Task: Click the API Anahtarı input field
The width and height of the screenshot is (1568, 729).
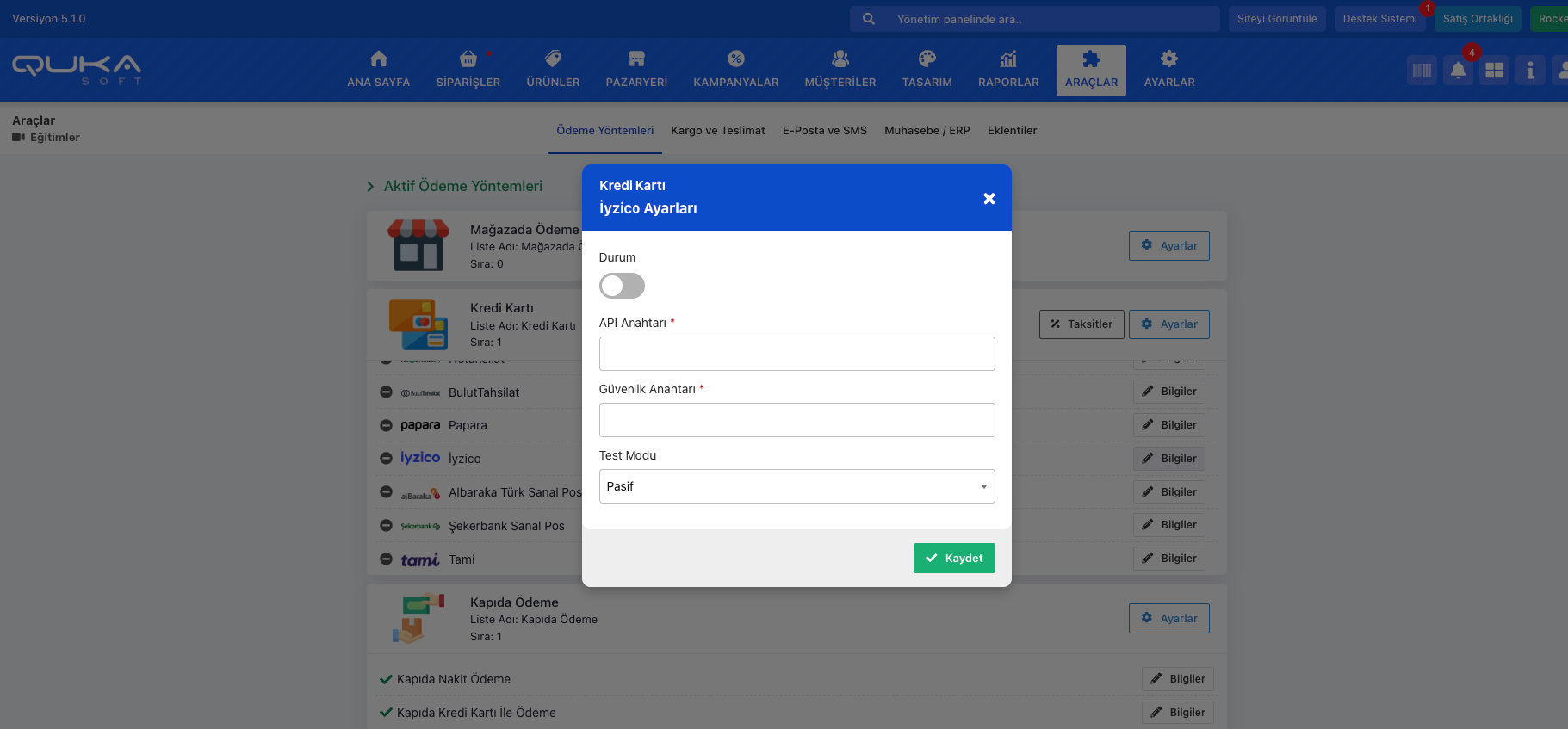Action: coord(796,354)
